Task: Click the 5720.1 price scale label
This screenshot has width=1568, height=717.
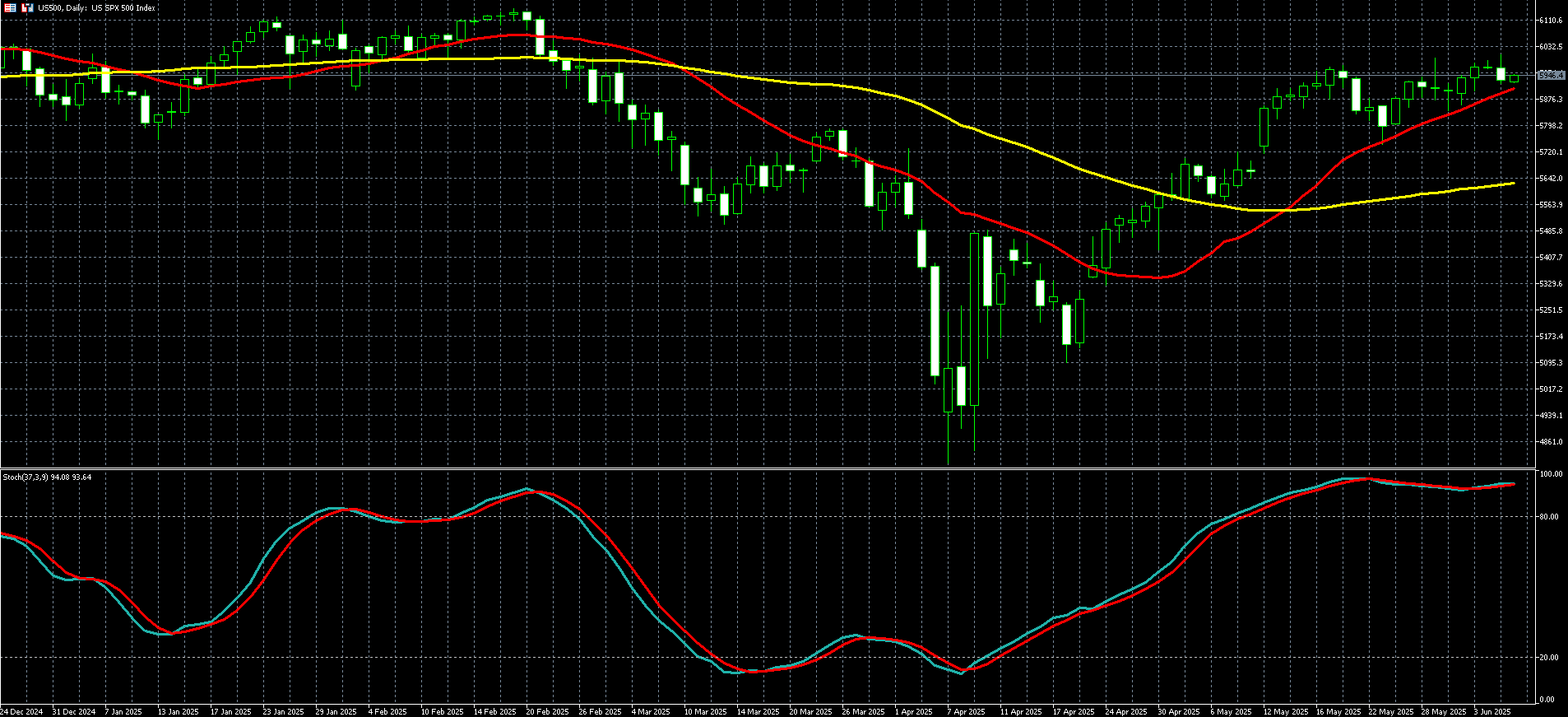Action: [1551, 152]
